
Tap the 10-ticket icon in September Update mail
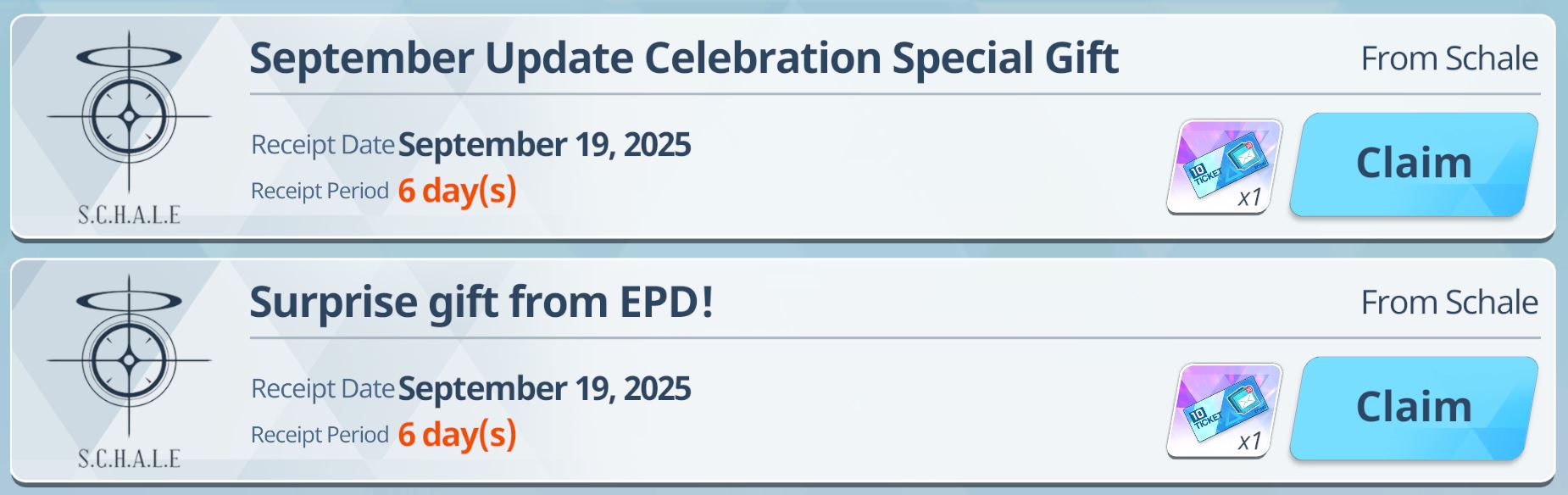click(1225, 166)
